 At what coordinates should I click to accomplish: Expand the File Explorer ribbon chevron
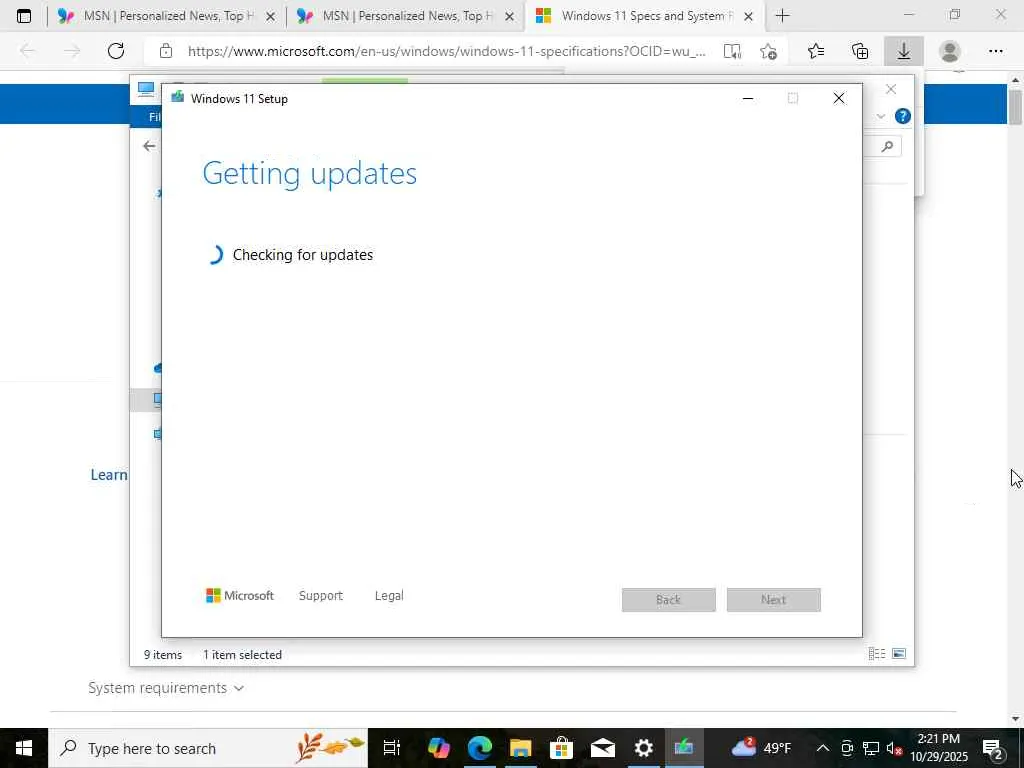click(x=880, y=116)
